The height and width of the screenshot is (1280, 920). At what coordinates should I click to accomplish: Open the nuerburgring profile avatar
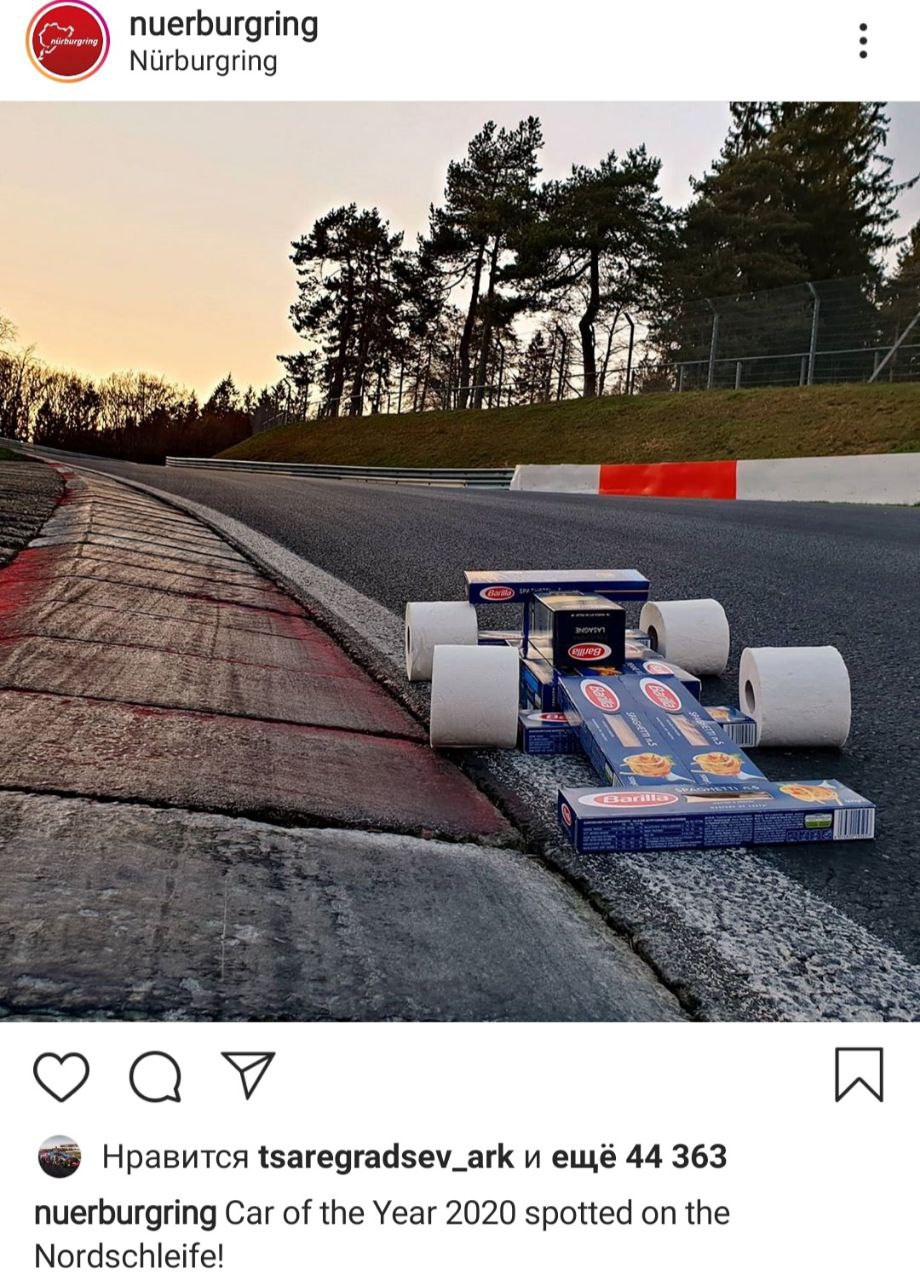pyautogui.click(x=68, y=41)
